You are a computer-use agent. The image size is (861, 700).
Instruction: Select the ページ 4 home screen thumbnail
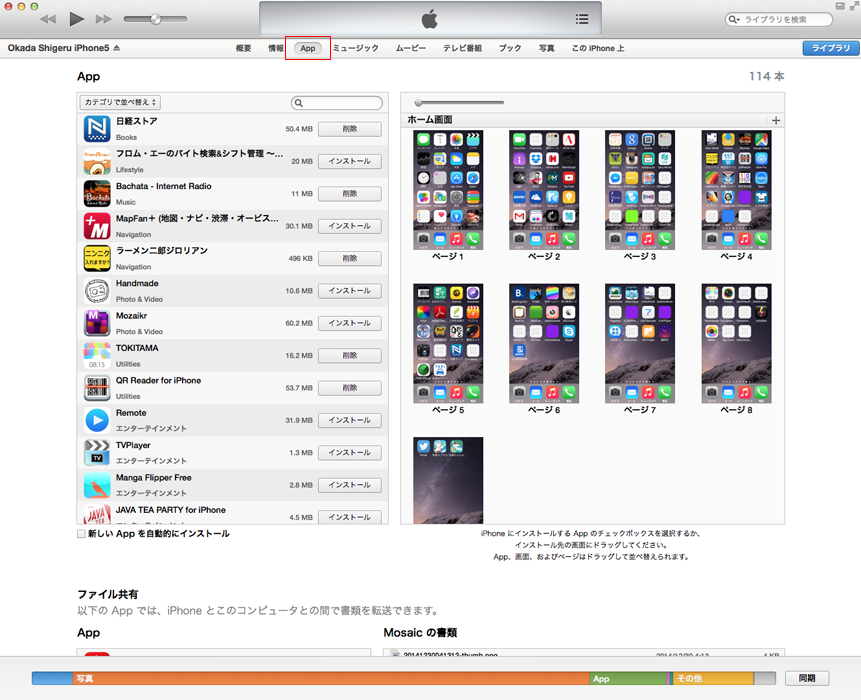tap(736, 190)
